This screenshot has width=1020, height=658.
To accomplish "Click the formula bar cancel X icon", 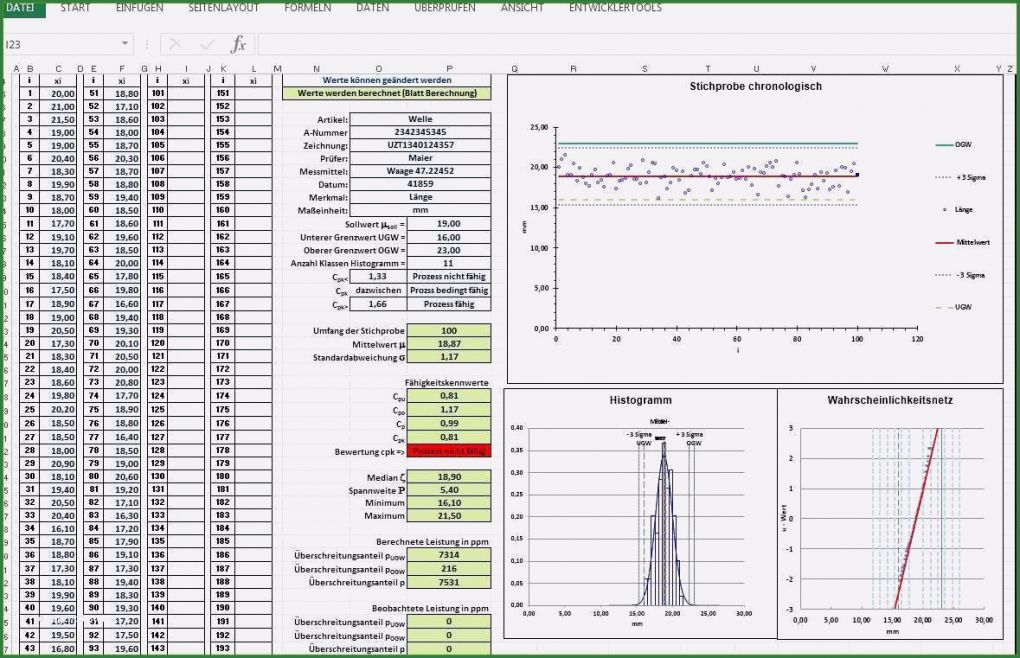I will 175,44.
